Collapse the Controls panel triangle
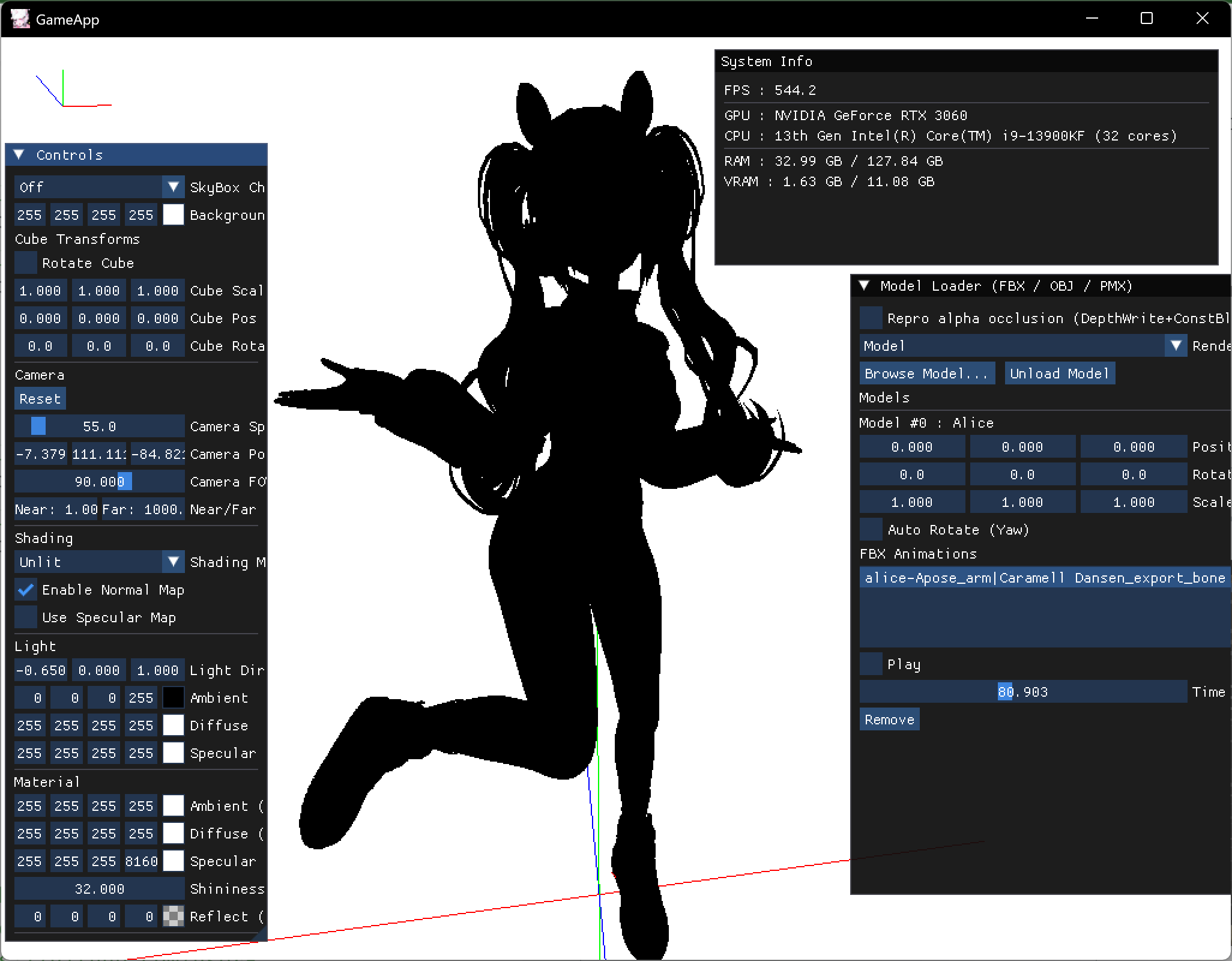The image size is (1232, 961). pos(19,155)
